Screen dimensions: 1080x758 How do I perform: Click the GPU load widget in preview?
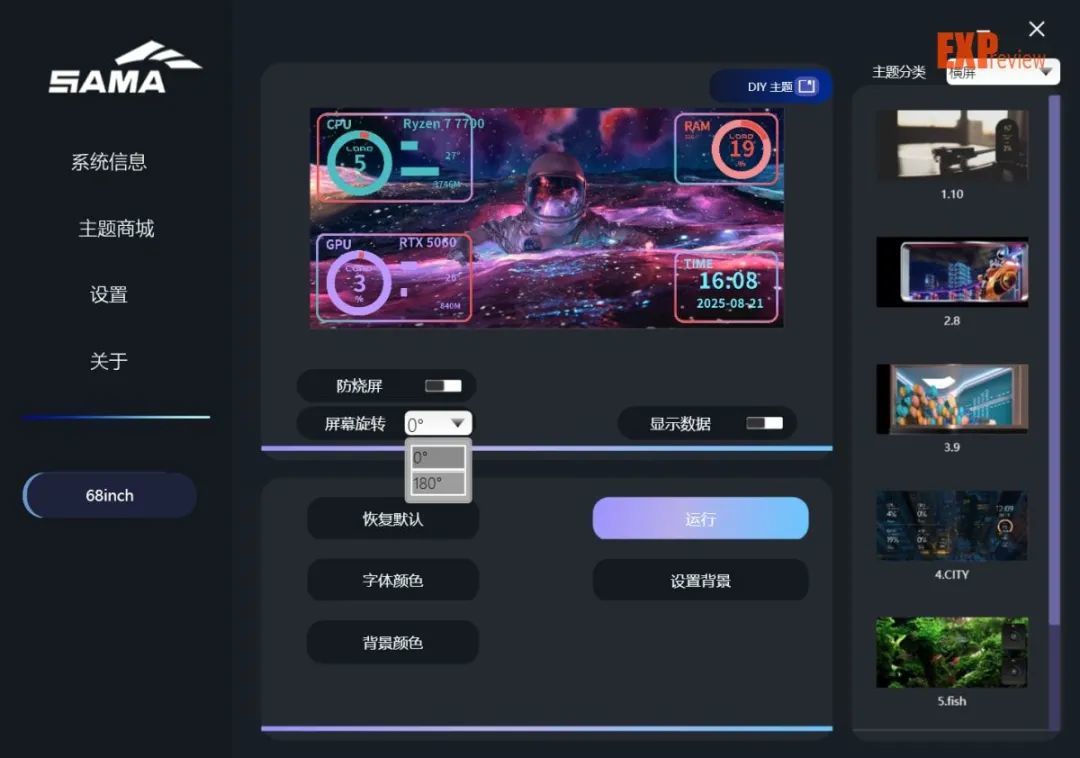(x=394, y=278)
